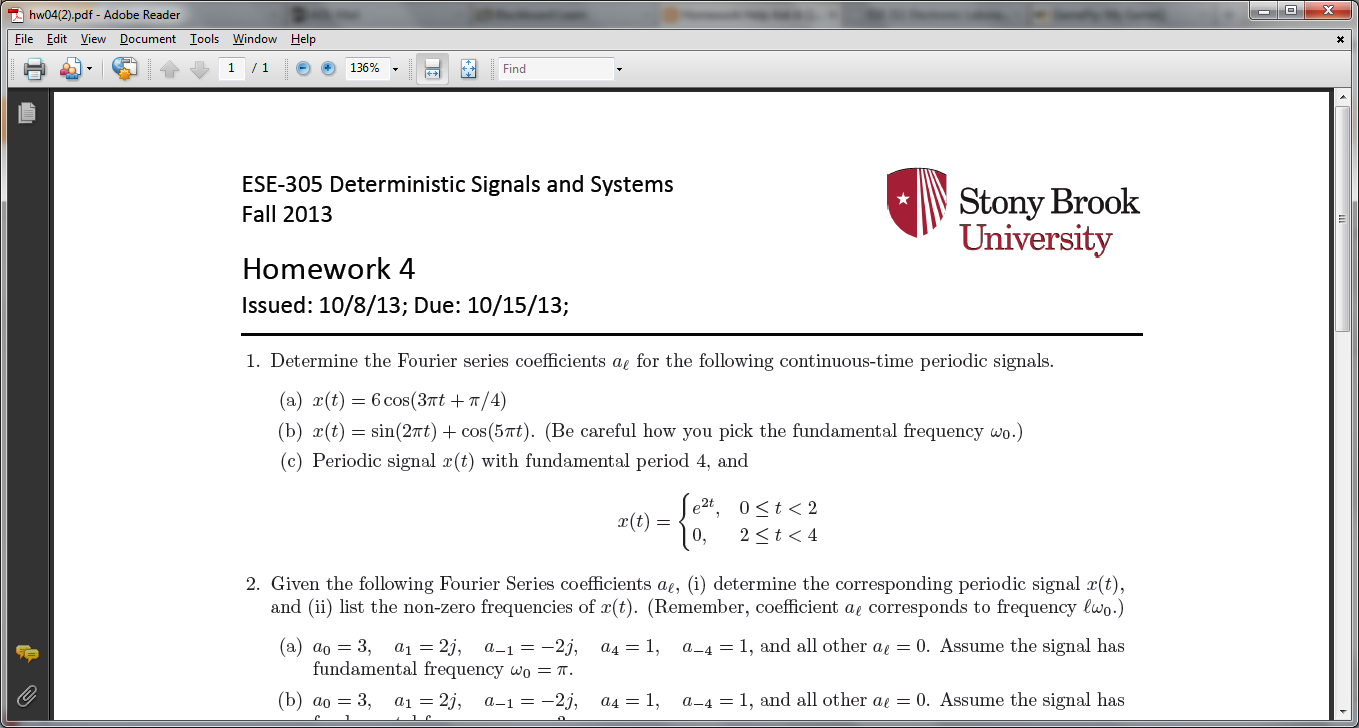This screenshot has width=1359, height=728.
Task: Open the Document menu
Action: click(x=147, y=39)
